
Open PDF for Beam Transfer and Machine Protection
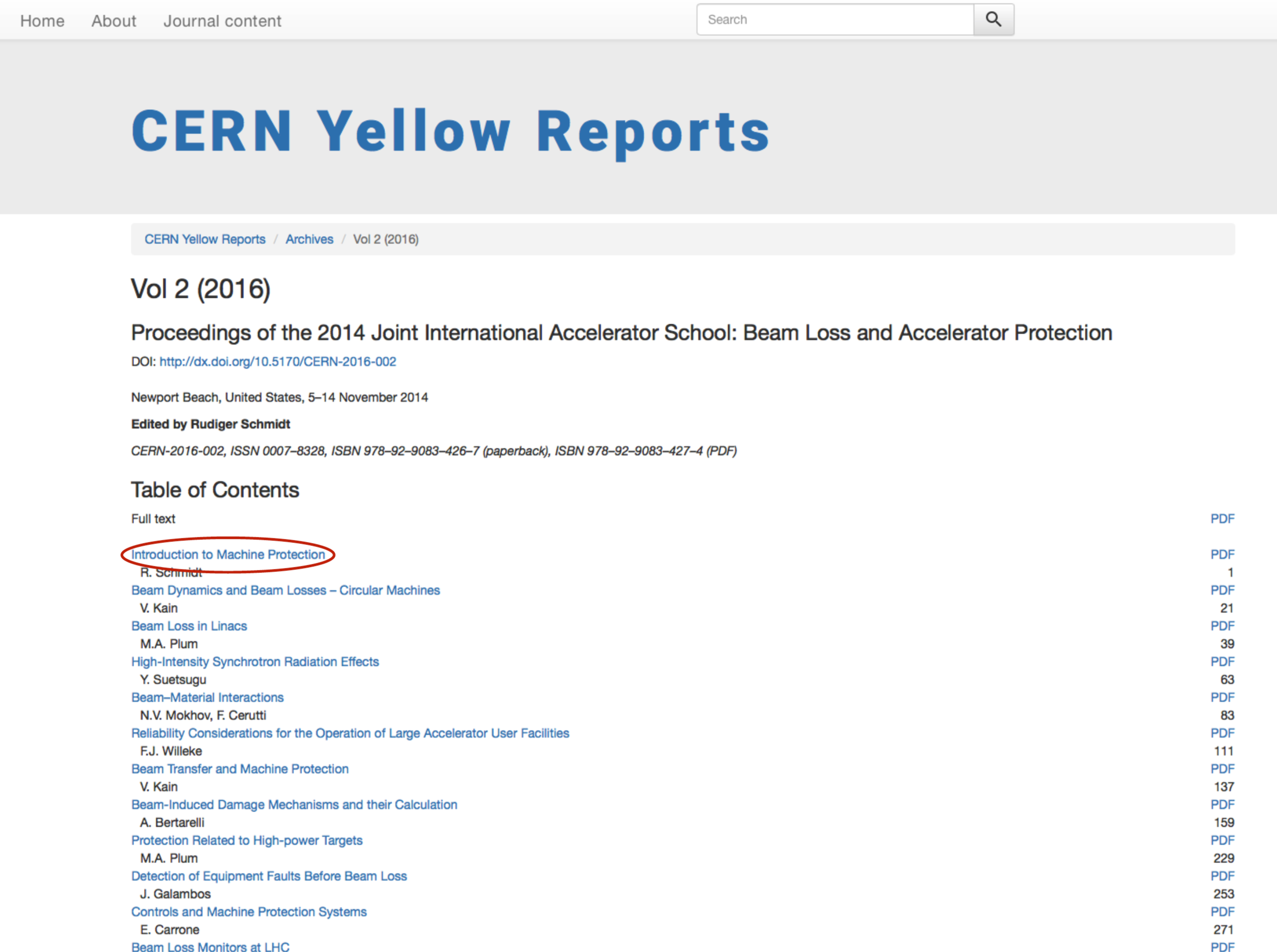[x=1222, y=769]
